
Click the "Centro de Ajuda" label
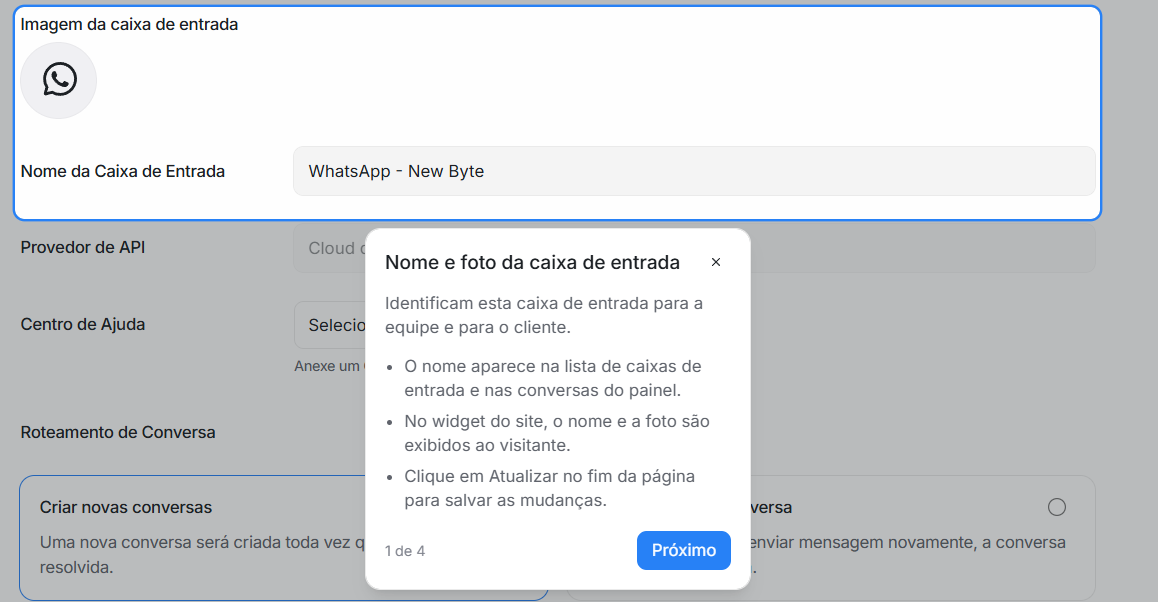pos(83,324)
